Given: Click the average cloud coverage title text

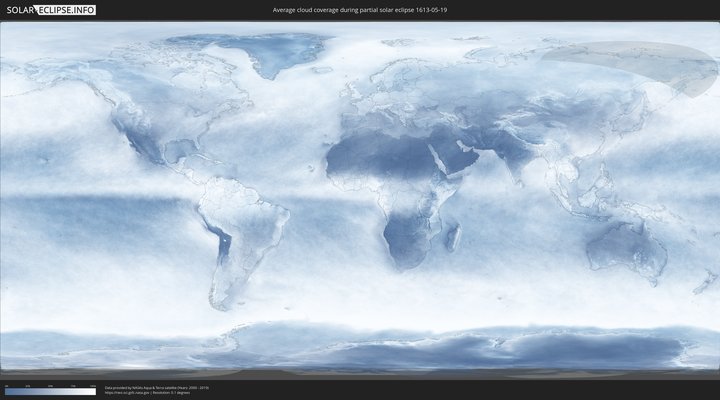Looking at the screenshot, I should [359, 10].
